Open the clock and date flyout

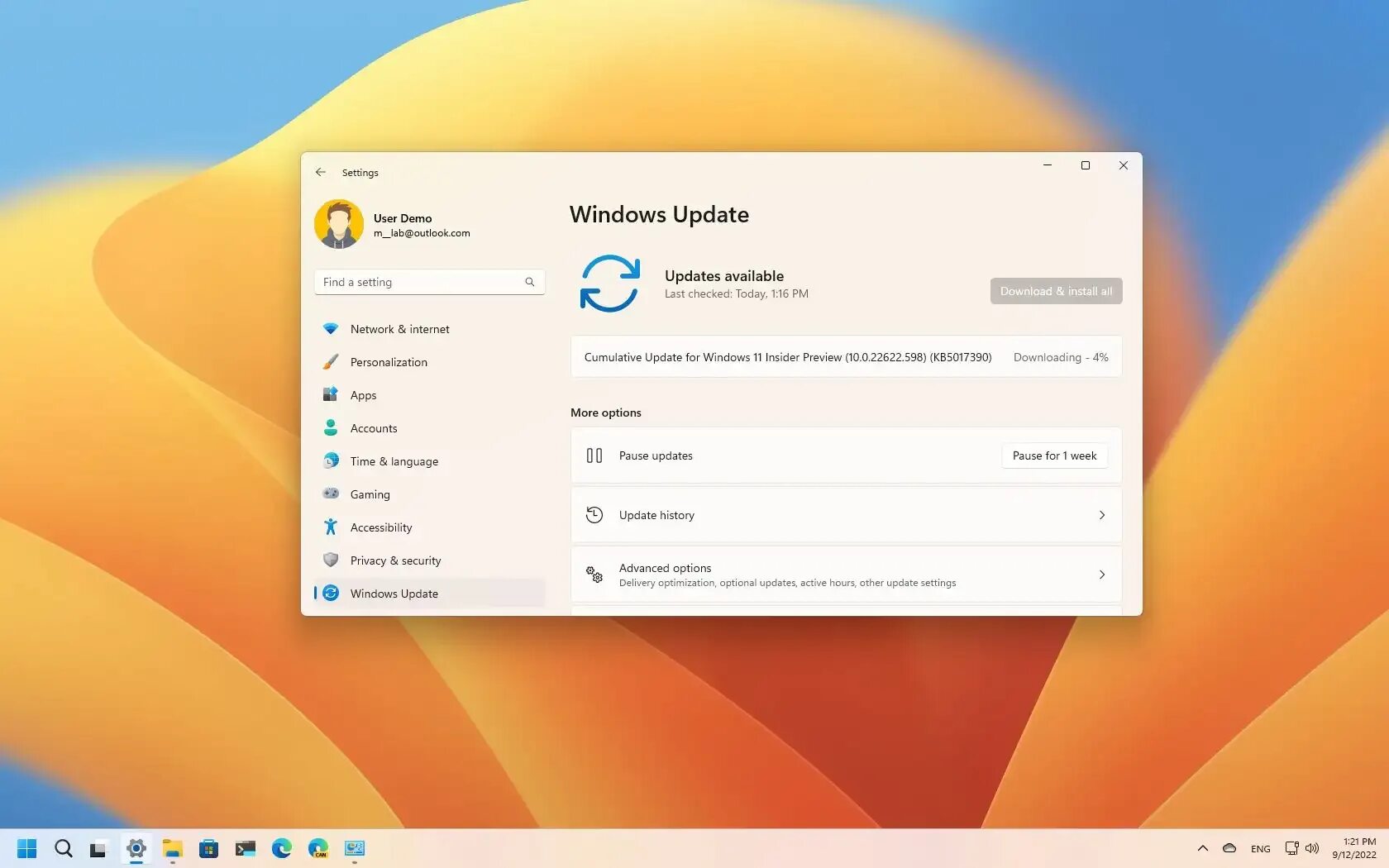[1353, 848]
